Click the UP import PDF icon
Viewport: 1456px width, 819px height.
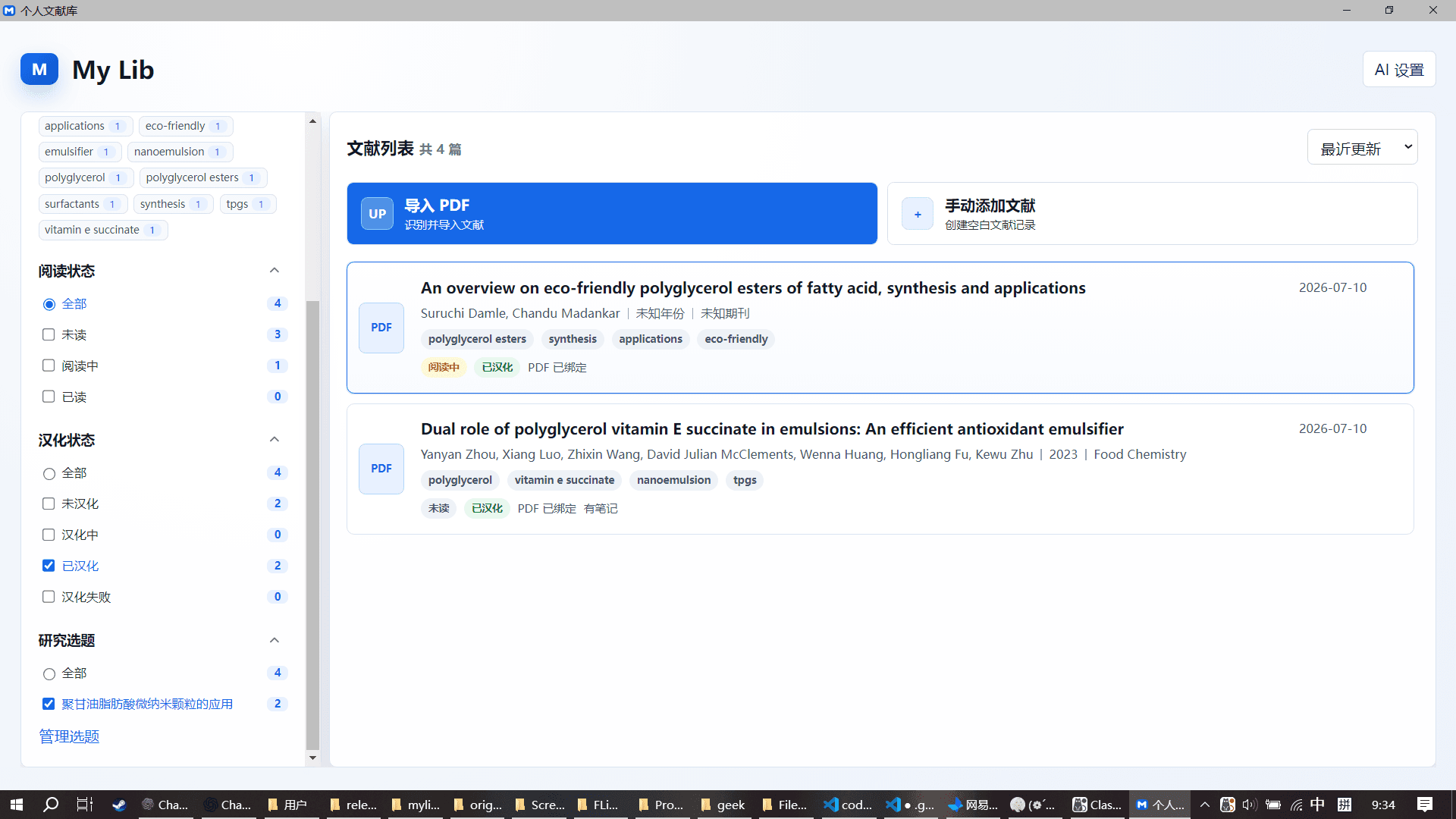pos(377,214)
